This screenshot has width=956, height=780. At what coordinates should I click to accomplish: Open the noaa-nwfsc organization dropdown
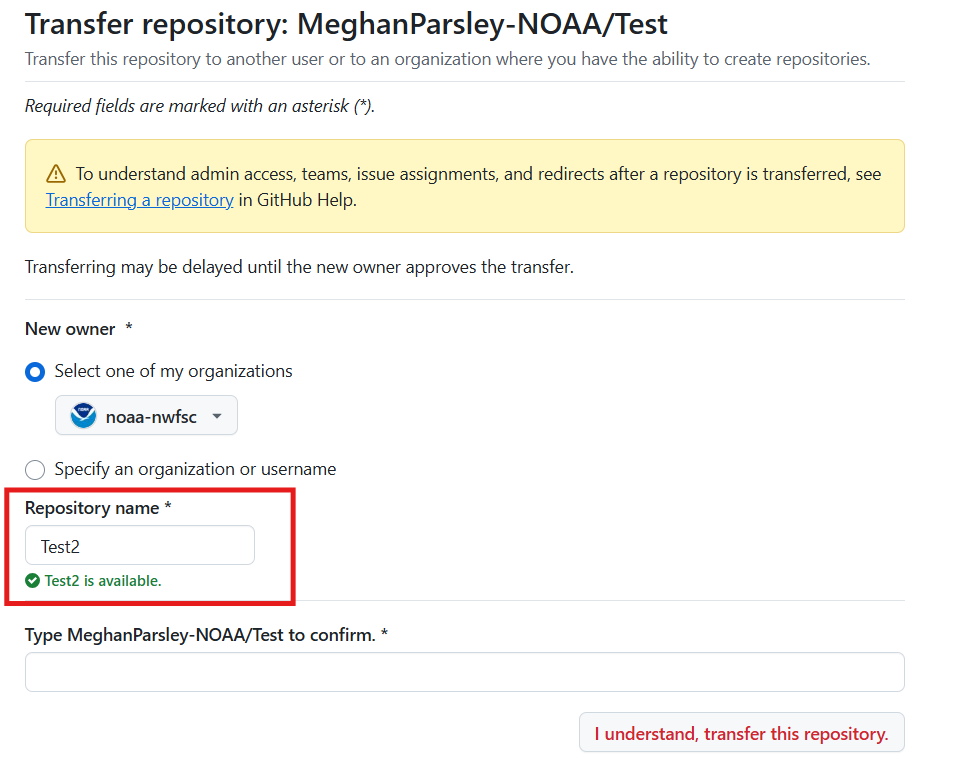click(146, 415)
